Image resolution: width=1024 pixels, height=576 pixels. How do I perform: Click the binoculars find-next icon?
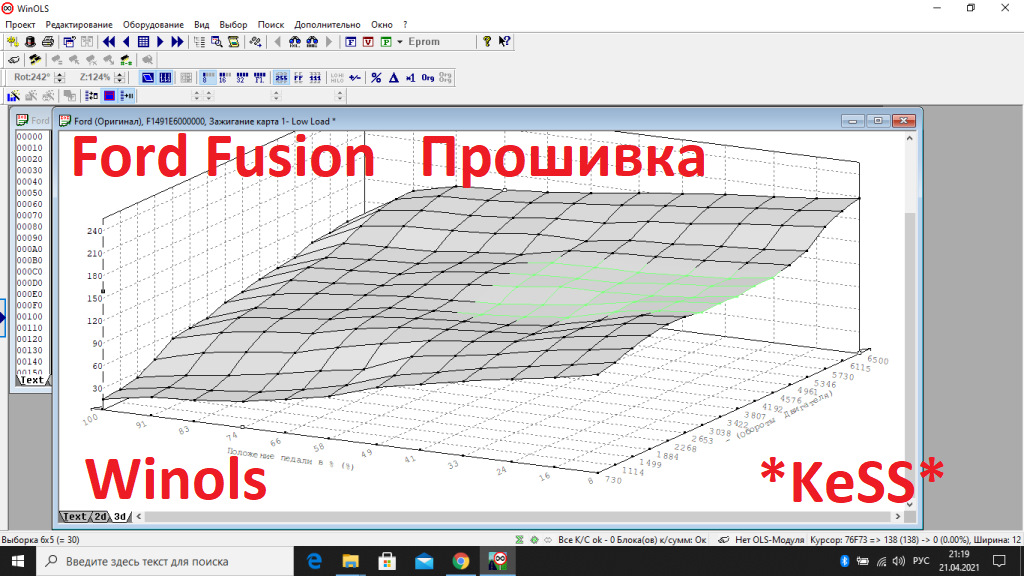click(x=312, y=42)
